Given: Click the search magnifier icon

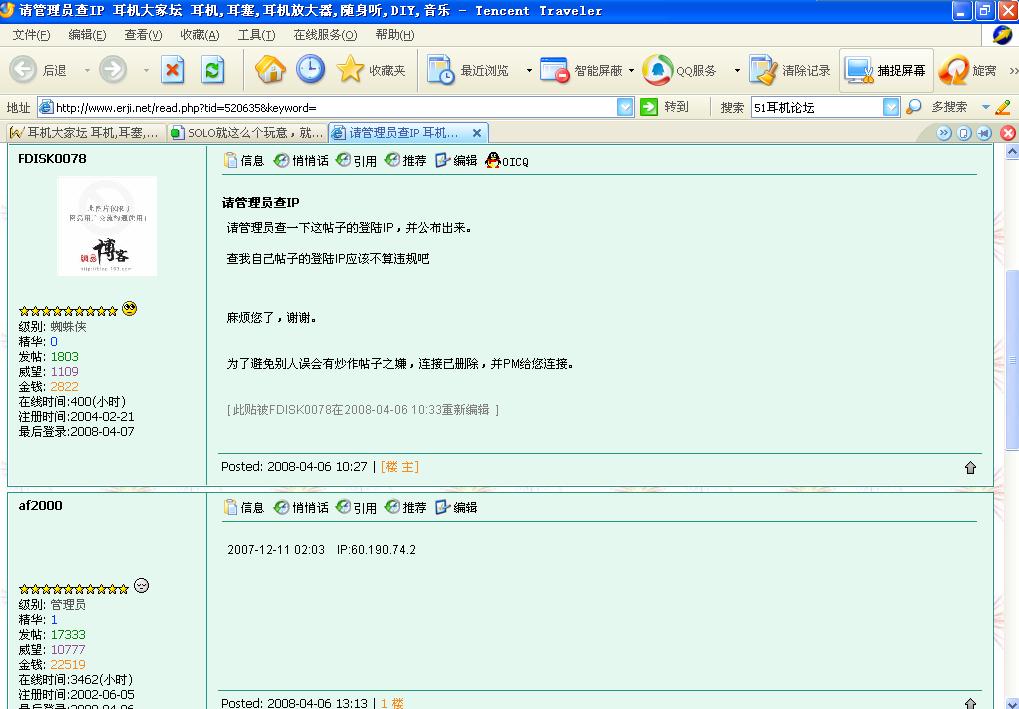Looking at the screenshot, I should coord(913,107).
